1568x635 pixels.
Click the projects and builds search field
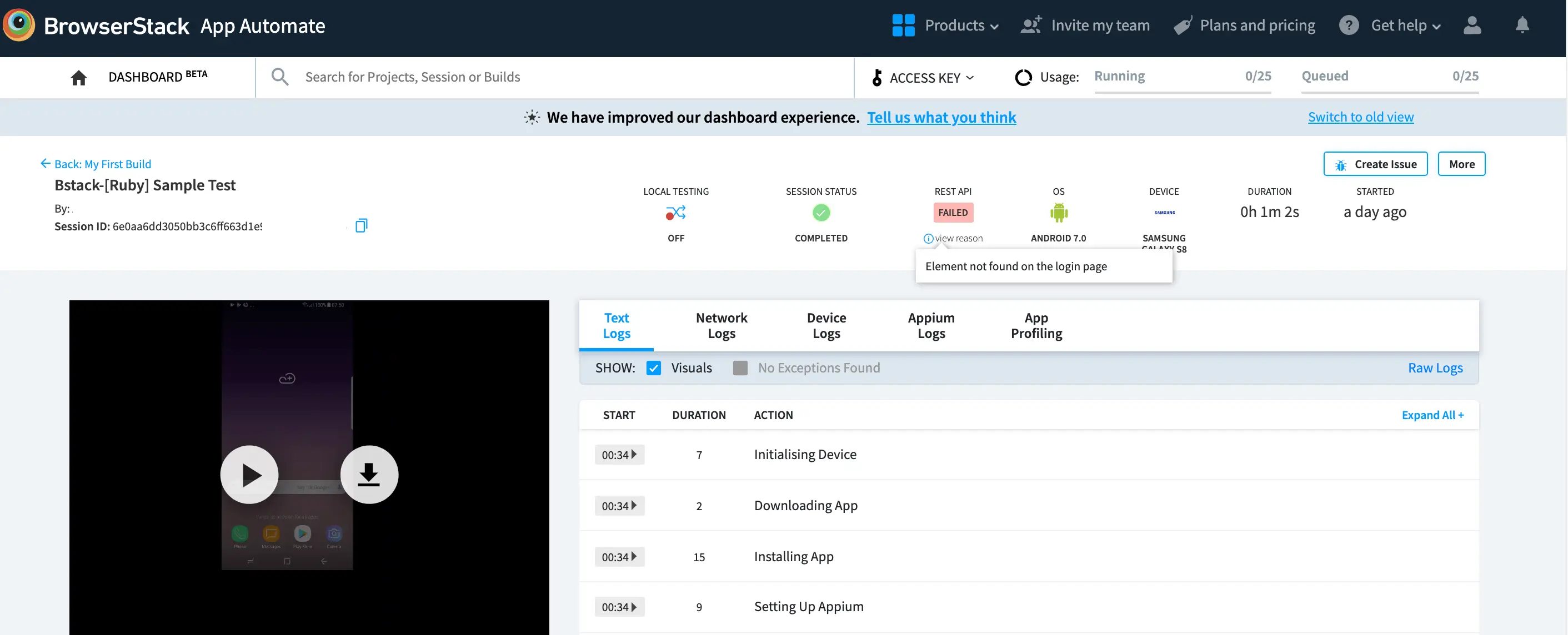(412, 77)
